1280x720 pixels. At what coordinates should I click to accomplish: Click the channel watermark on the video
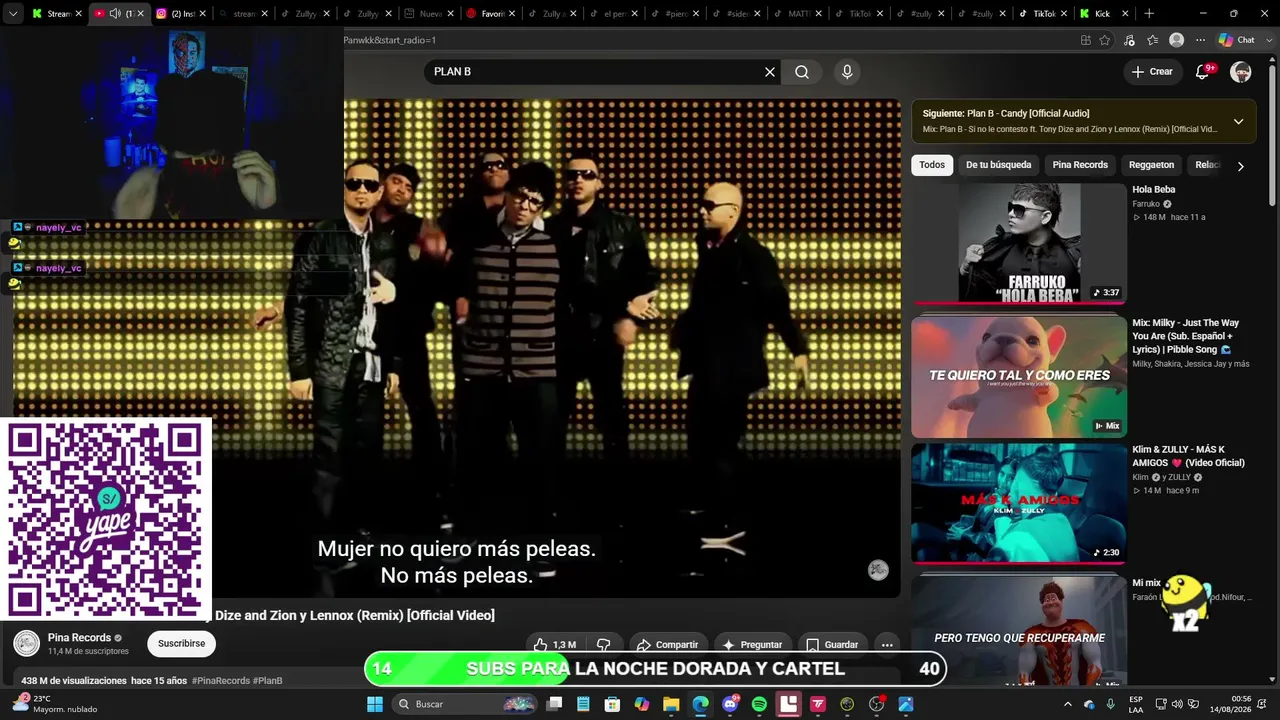click(878, 570)
